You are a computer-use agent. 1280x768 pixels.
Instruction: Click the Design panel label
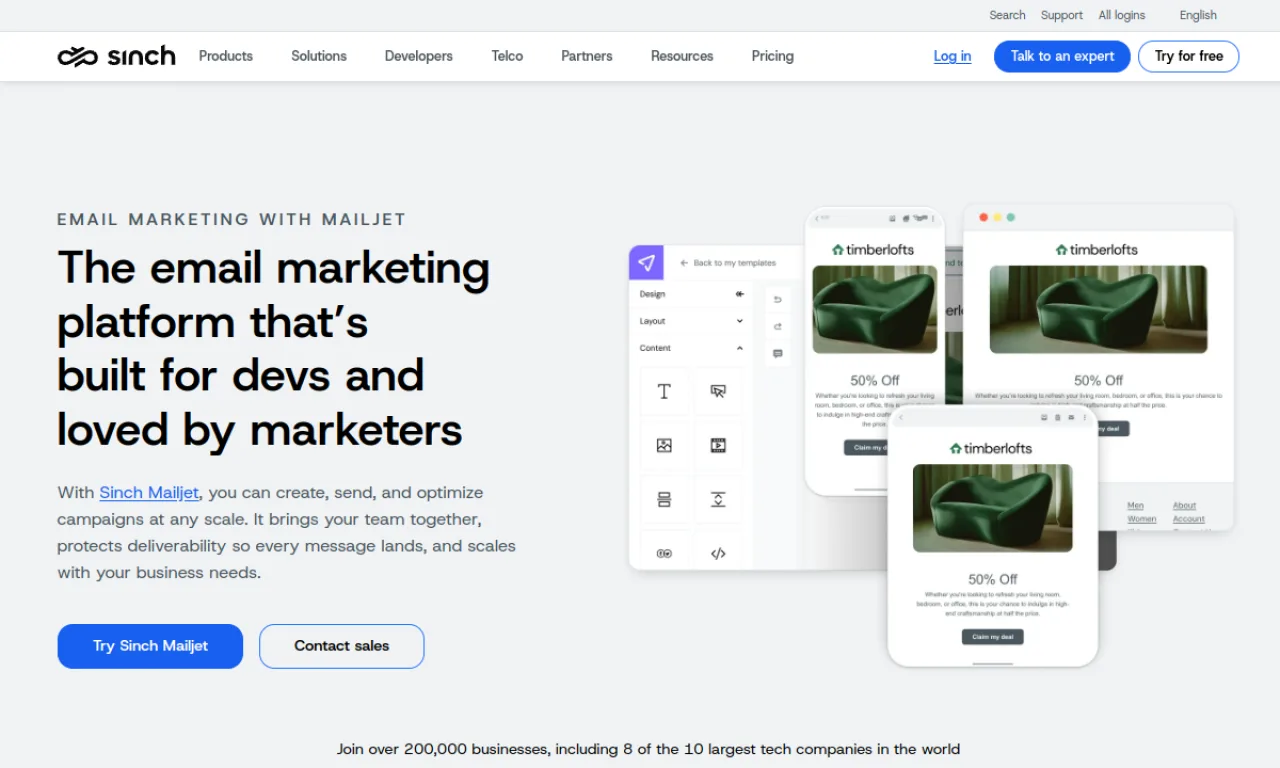652,294
